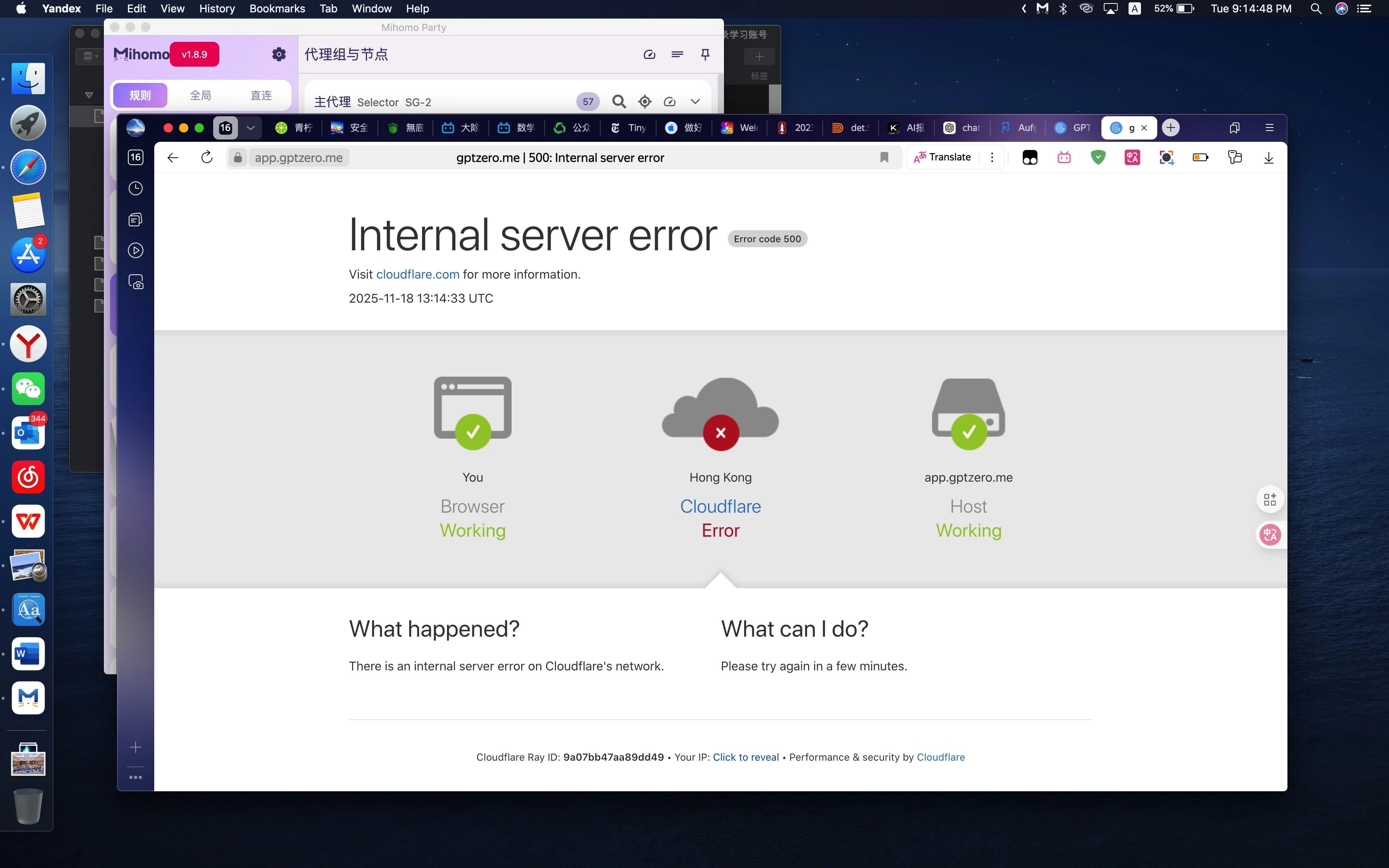1389x868 pixels.
Task: Click the app.gptzero.me address field
Action: 298,158
